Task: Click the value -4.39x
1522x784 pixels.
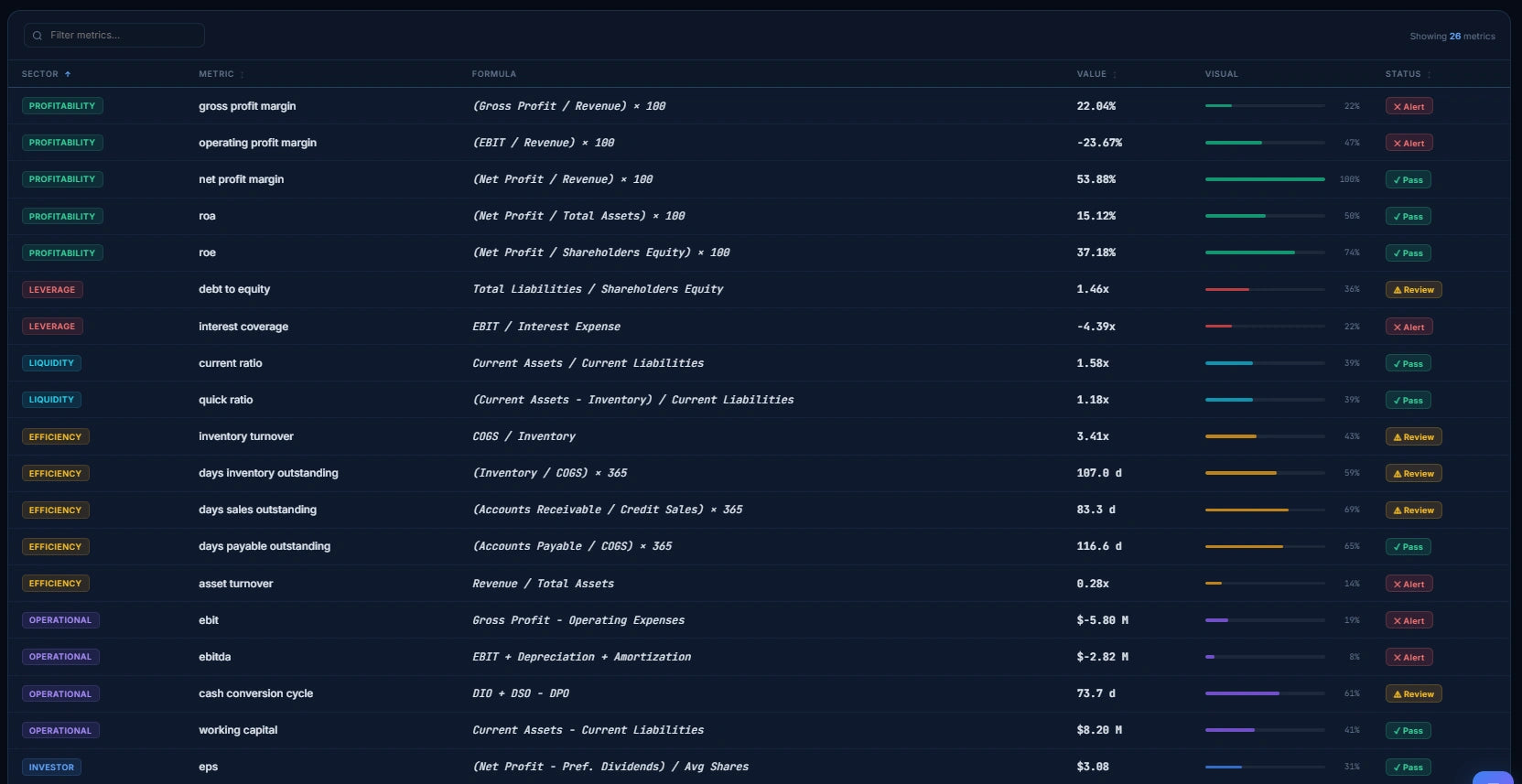Action: point(1096,327)
